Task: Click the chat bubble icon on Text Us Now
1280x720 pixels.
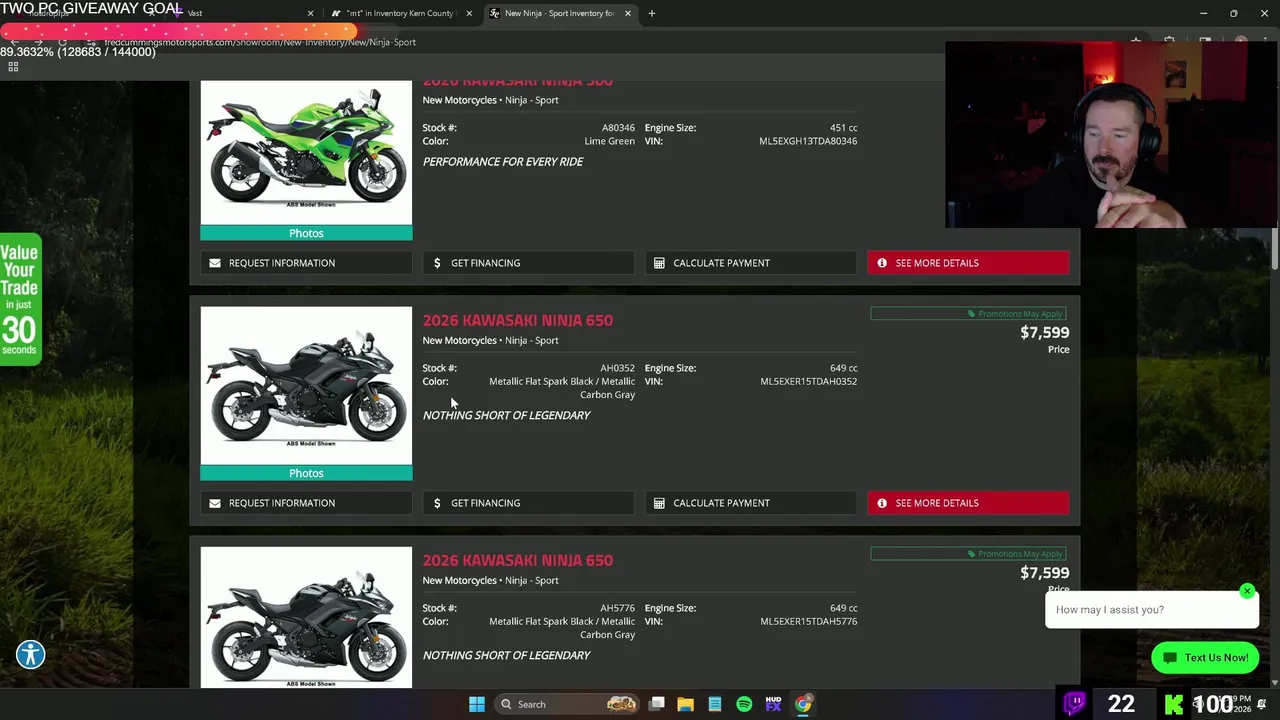Action: tap(1170, 658)
